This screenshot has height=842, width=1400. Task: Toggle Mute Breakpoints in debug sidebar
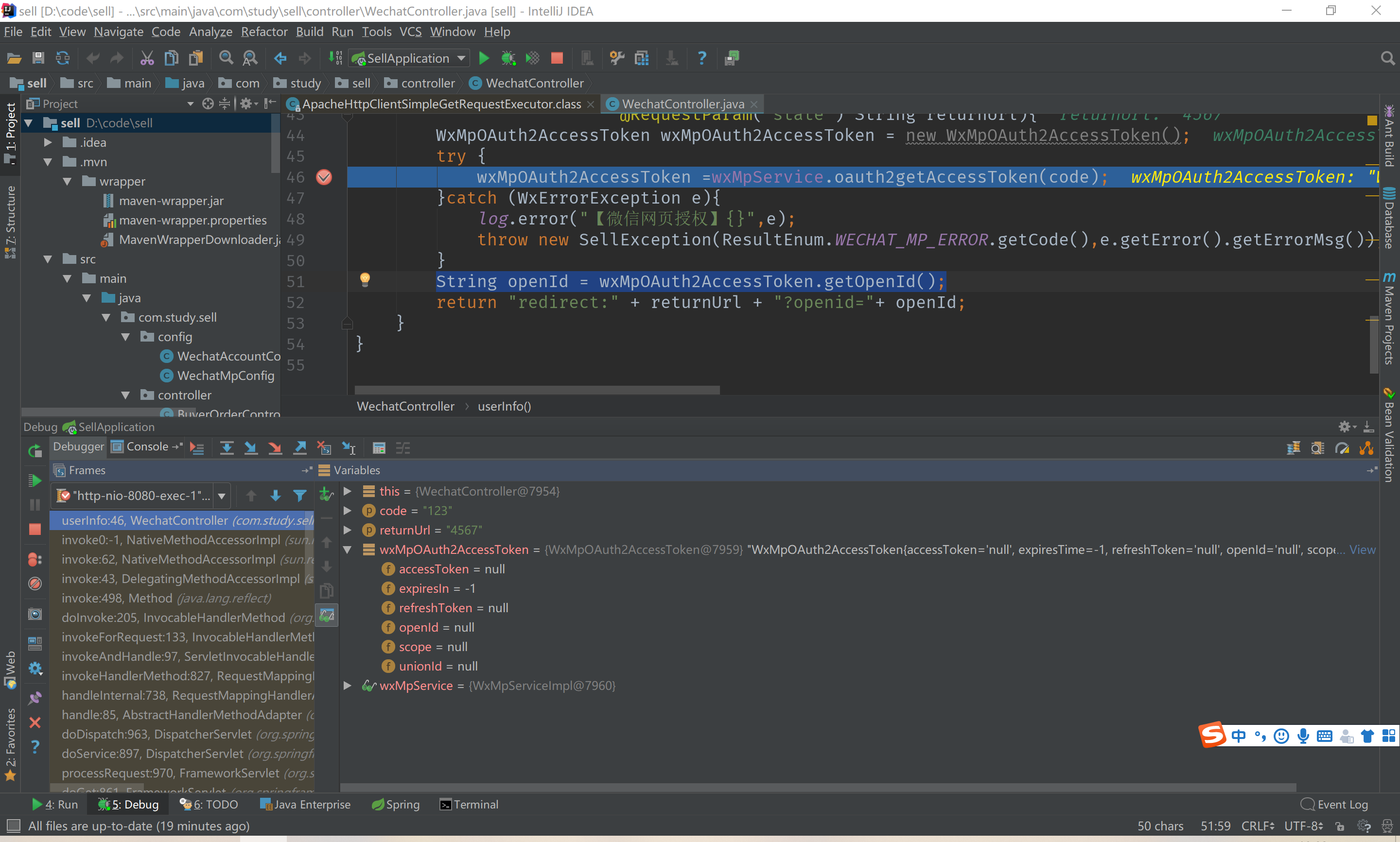point(35,584)
